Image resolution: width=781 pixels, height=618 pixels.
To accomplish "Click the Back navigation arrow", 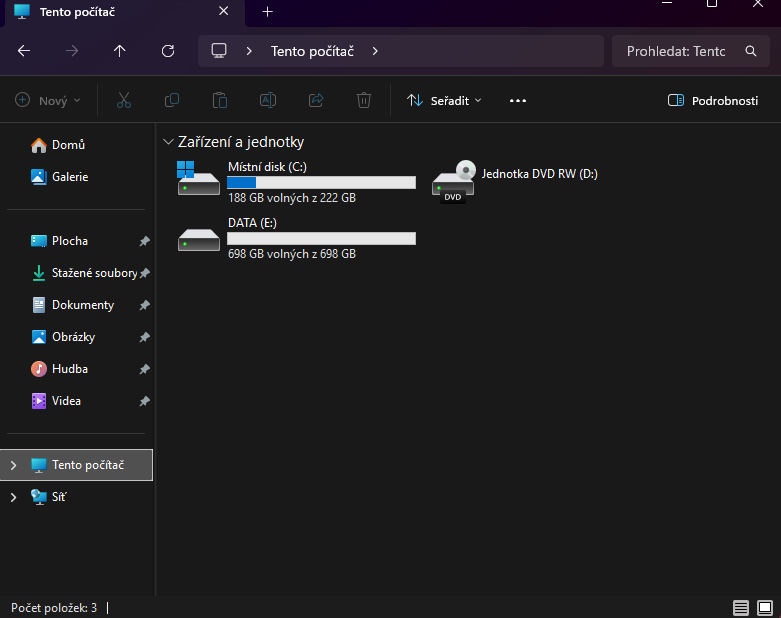I will 24,51.
